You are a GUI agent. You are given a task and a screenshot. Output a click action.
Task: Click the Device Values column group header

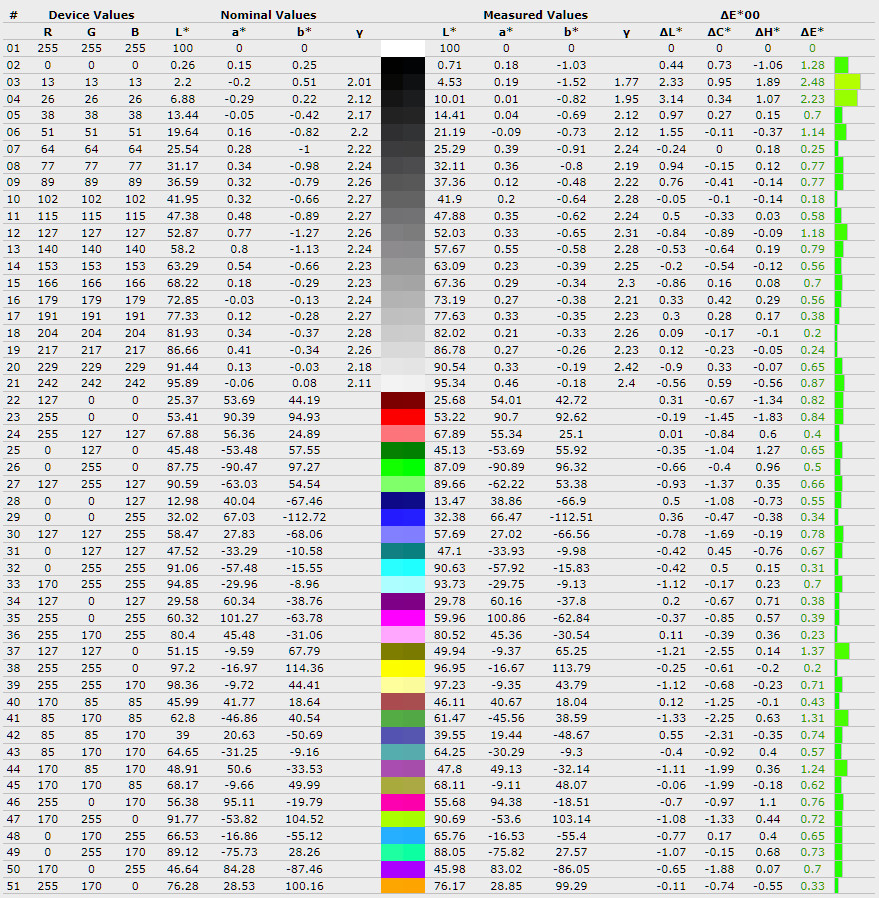pyautogui.click(x=91, y=15)
